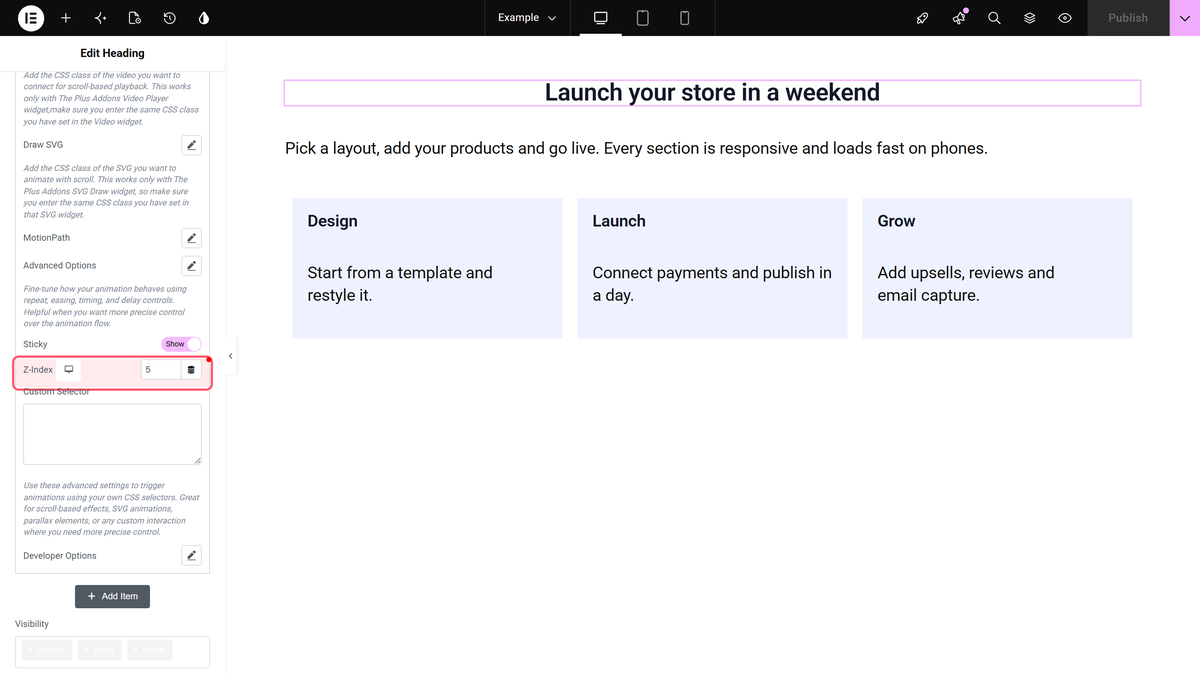Image resolution: width=1200 pixels, height=675 pixels.
Task: Switch to desktop preview mode
Action: (601, 18)
